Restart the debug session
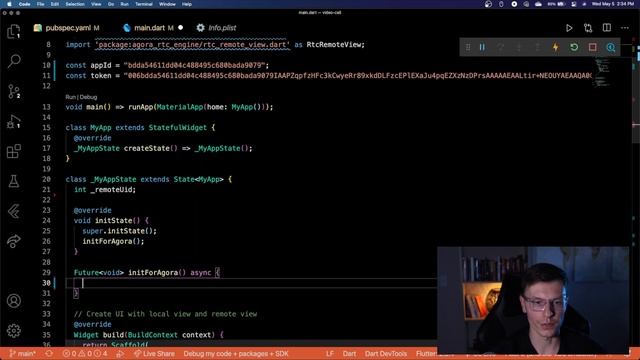This screenshot has height=360, width=640. tap(574, 47)
